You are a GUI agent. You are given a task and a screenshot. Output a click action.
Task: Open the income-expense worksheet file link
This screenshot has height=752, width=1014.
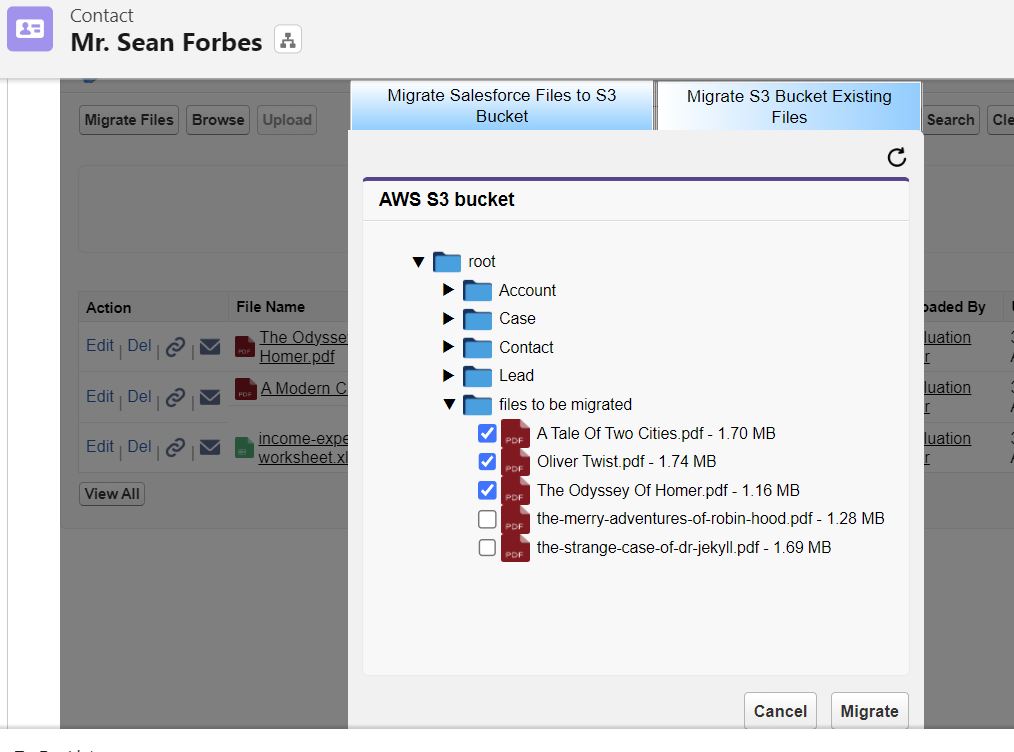tap(303, 447)
